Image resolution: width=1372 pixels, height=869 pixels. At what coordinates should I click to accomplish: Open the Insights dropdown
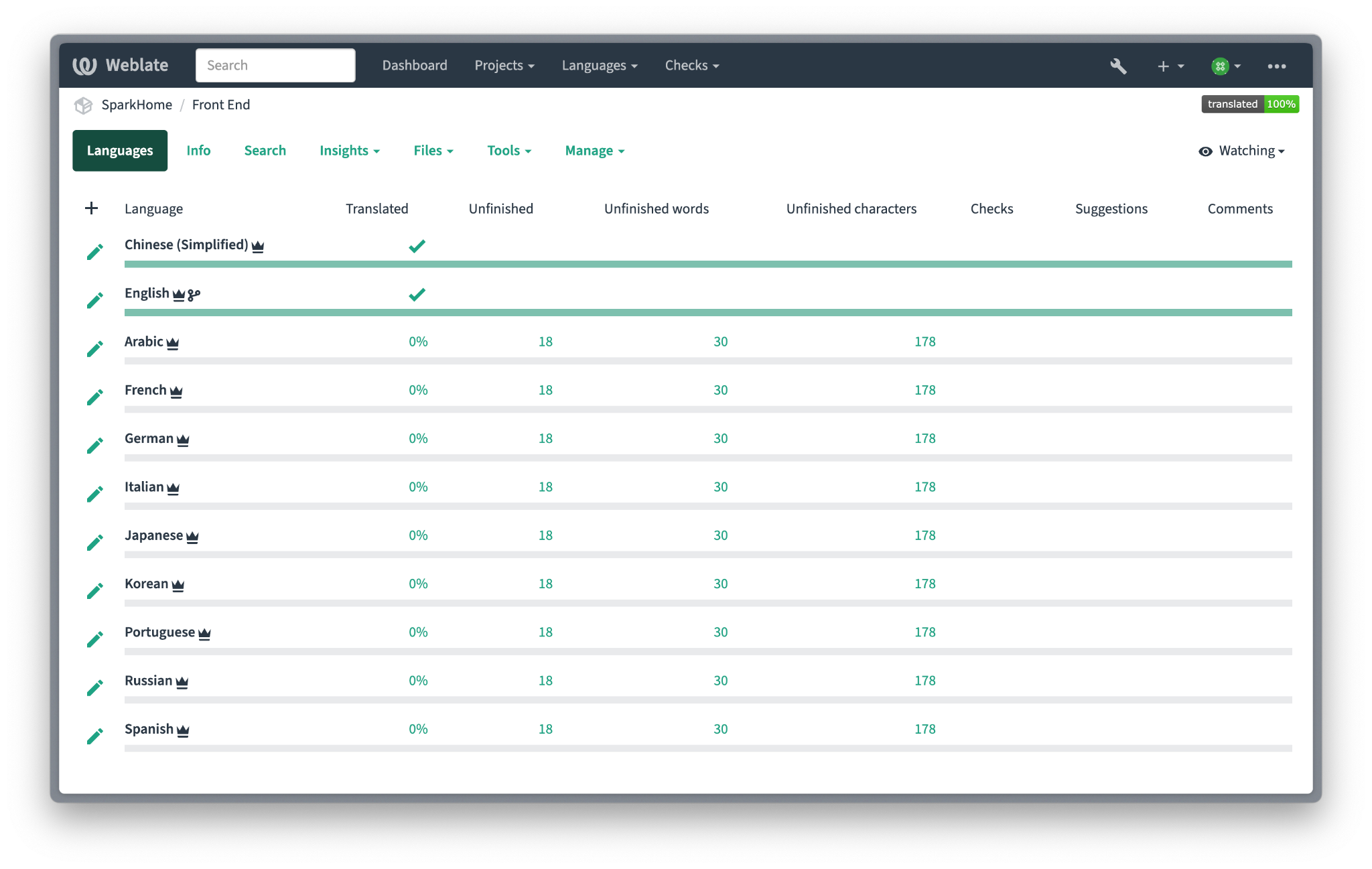coord(349,151)
